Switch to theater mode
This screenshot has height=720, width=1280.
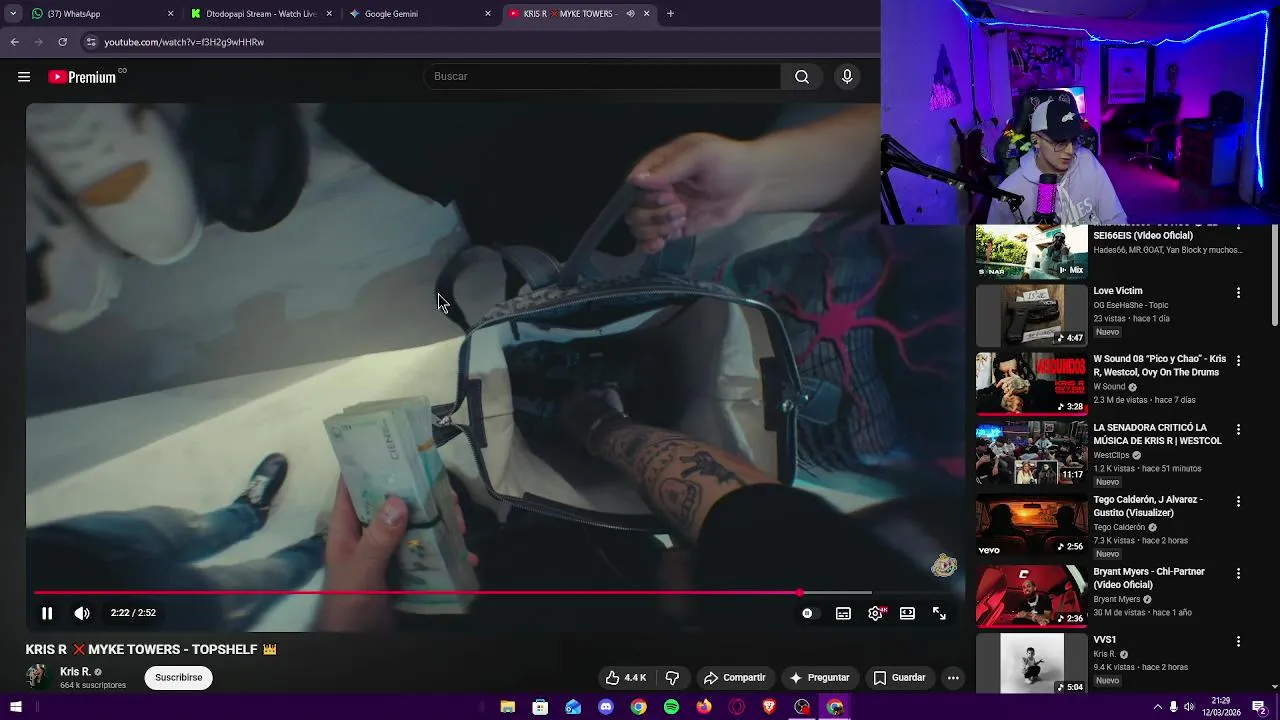[907, 613]
